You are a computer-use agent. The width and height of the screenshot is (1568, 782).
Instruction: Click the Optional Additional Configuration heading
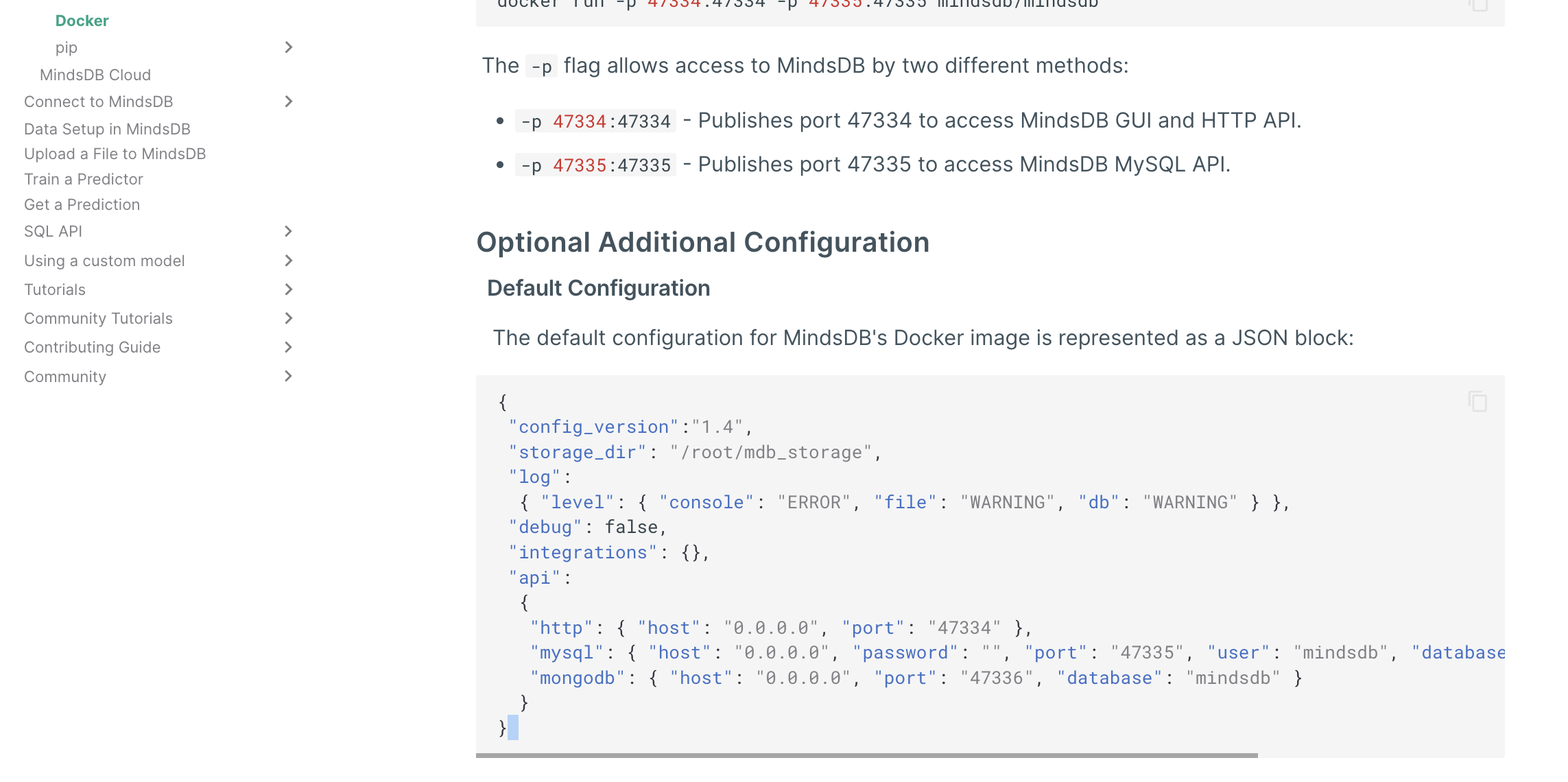pos(703,242)
